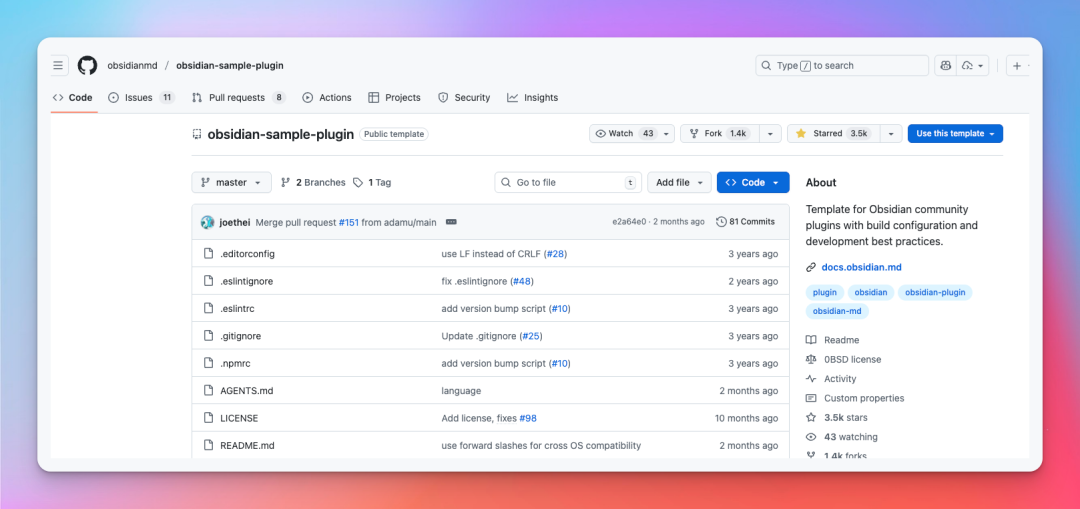Open the #98 issue link

point(528,418)
